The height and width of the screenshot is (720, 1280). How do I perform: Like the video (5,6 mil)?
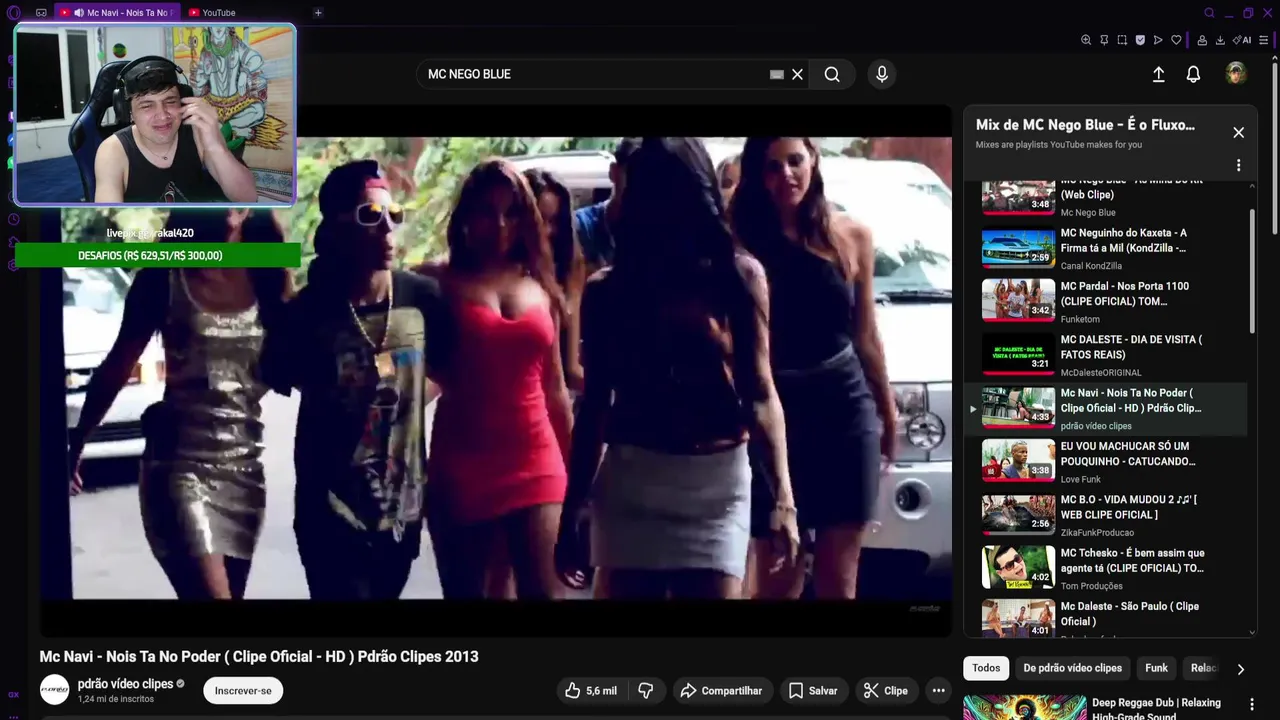pos(591,690)
